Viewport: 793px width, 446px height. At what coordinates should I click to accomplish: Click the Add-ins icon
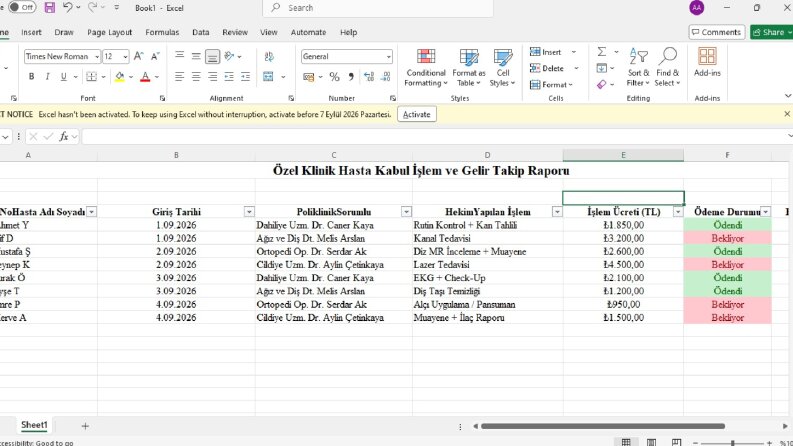707,62
